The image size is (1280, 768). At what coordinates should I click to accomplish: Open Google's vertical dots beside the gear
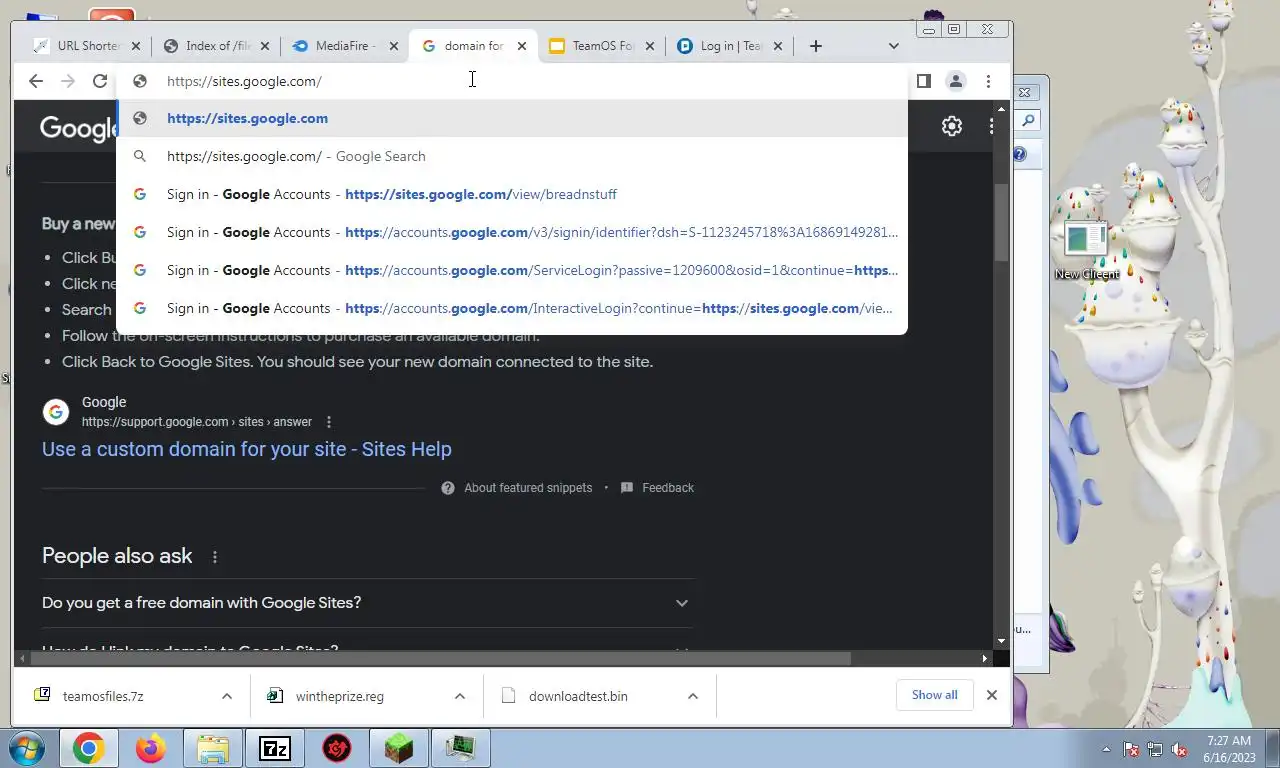click(991, 126)
